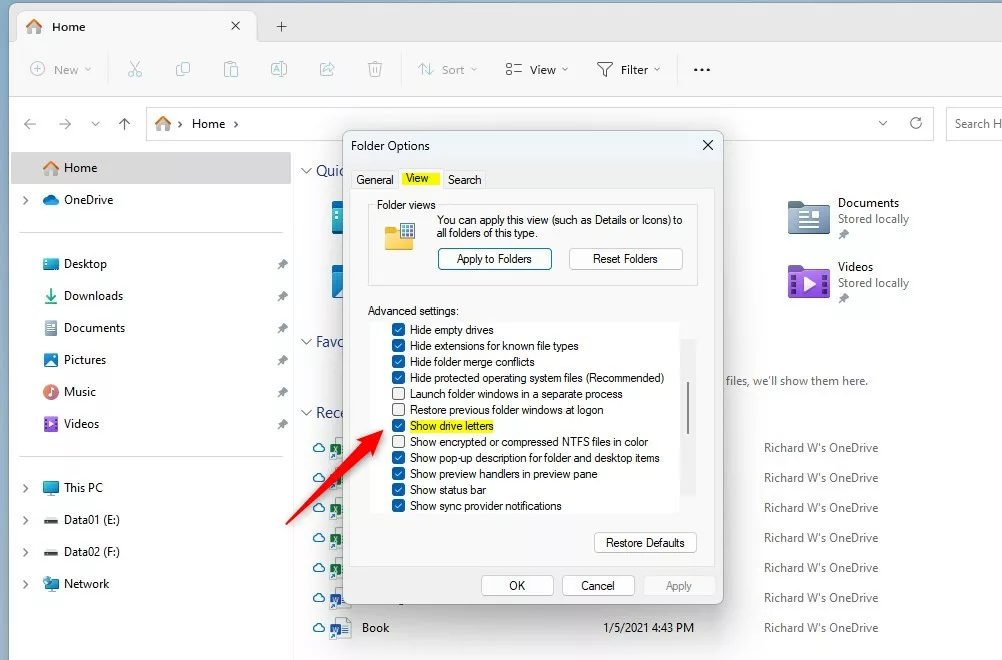
Task: Click the Delete trash icon
Action: (375, 69)
